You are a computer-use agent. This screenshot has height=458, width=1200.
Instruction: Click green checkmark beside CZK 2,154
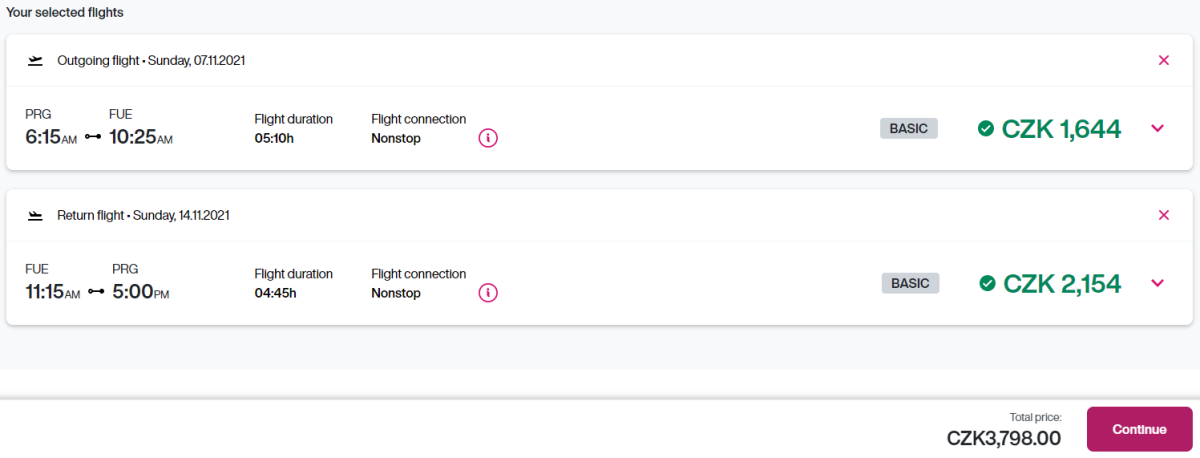987,283
